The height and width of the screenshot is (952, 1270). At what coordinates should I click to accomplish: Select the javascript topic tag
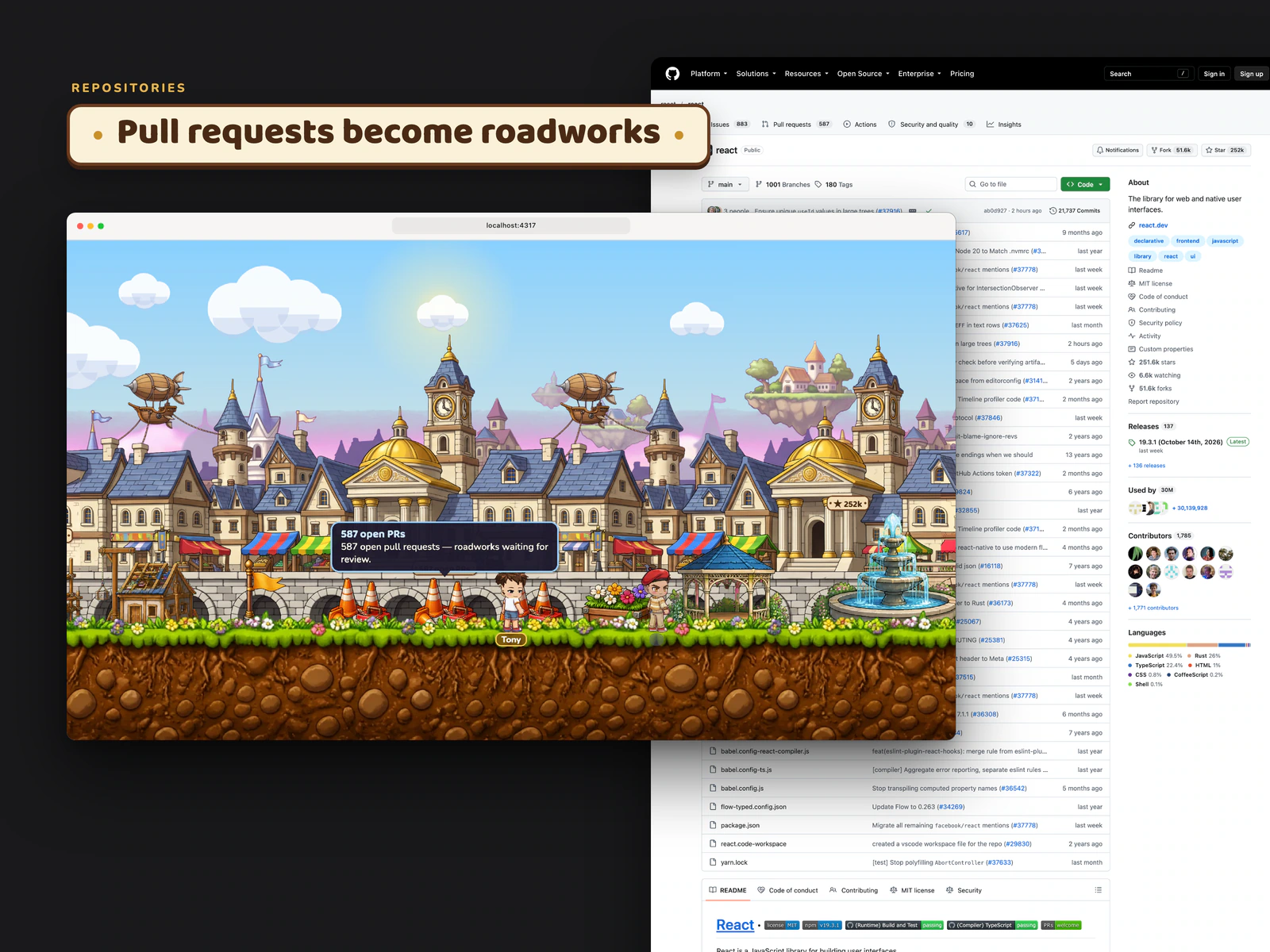(1225, 241)
